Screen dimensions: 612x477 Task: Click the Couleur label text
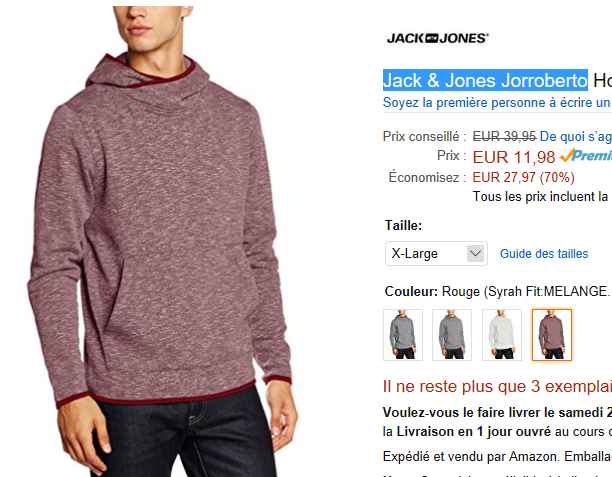[x=411, y=292]
